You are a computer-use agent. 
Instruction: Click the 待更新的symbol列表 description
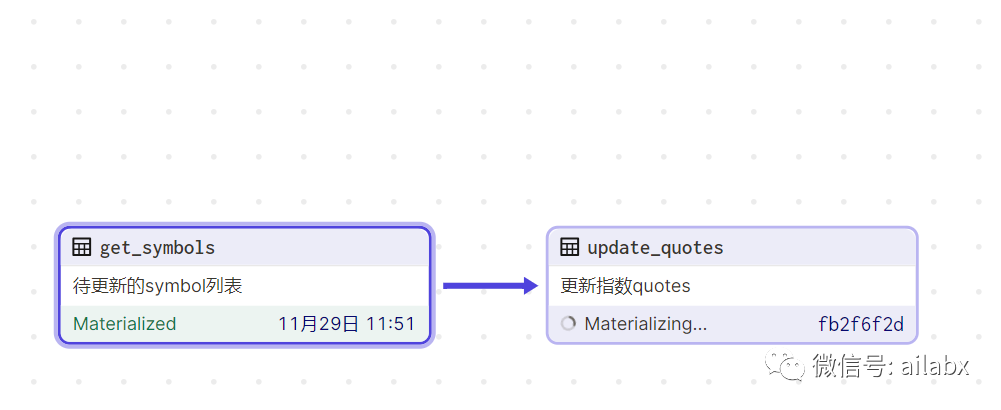point(158,286)
